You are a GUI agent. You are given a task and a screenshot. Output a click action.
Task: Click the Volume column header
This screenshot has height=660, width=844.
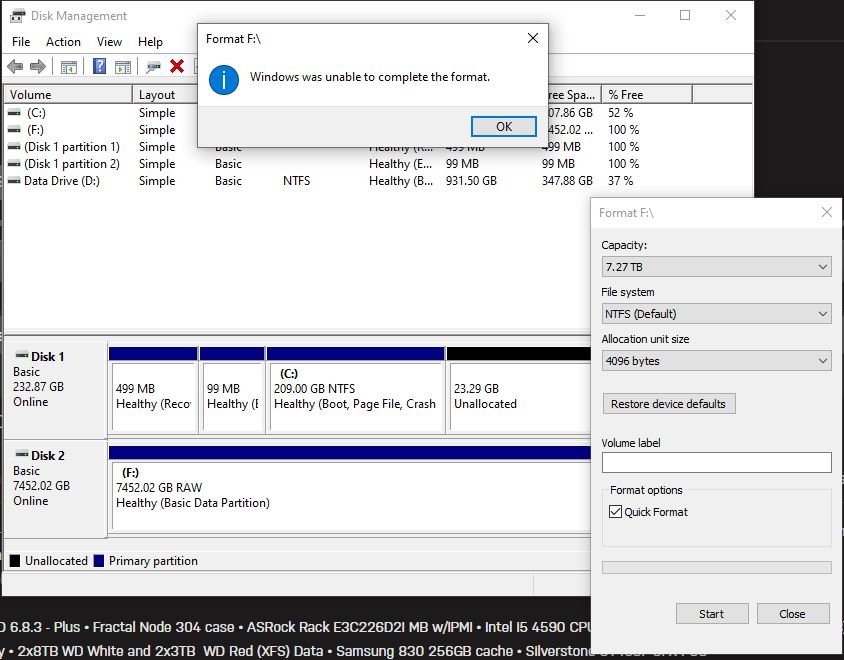pos(68,95)
